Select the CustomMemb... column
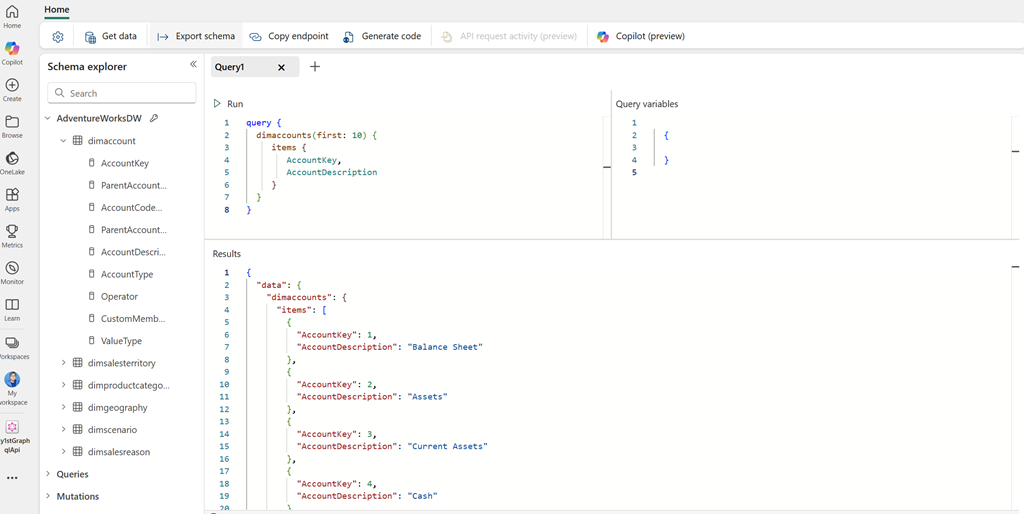Viewport: 1024px width, 514px height. pos(133,318)
